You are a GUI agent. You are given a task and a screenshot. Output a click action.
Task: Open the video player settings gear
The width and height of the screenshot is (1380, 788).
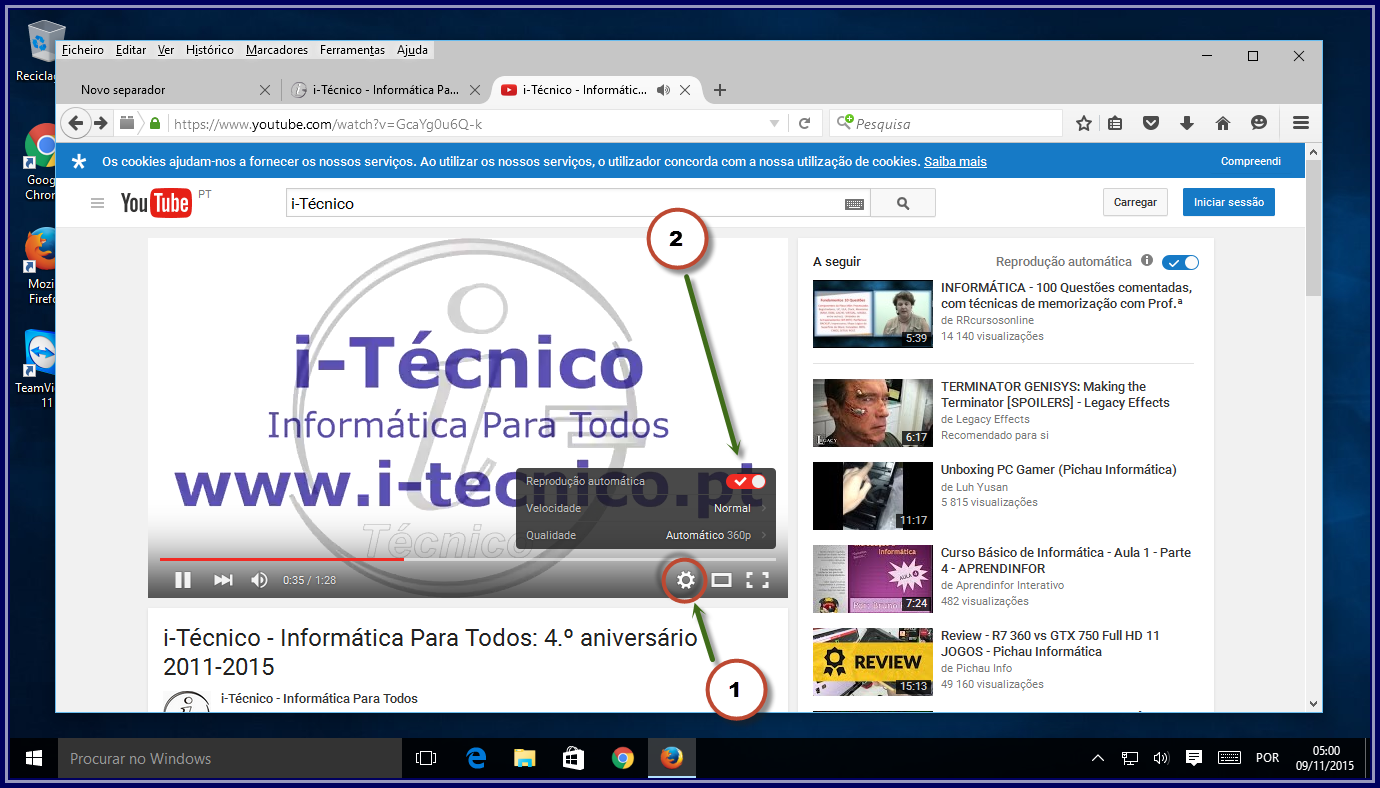click(x=685, y=580)
